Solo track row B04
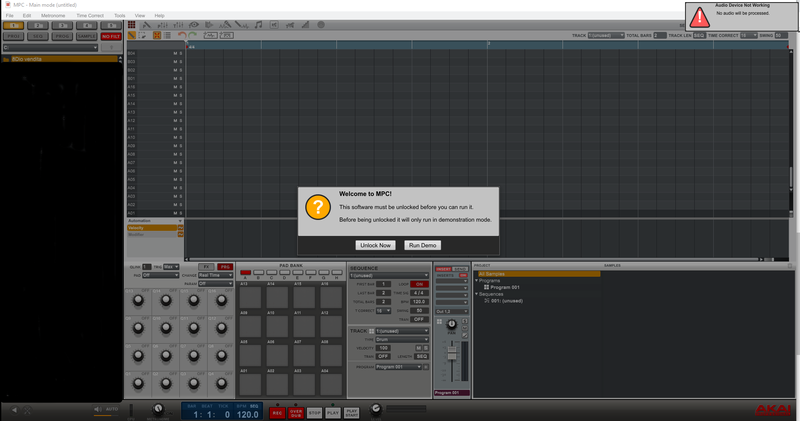The width and height of the screenshot is (800, 421). (x=181, y=53)
